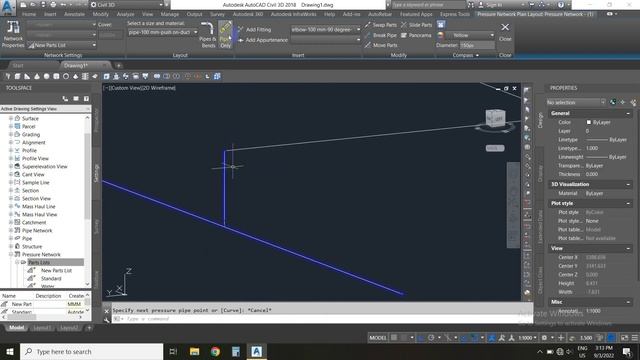Activate the Pipe Only layout tool
The width and height of the screenshot is (640, 360).
click(225, 34)
